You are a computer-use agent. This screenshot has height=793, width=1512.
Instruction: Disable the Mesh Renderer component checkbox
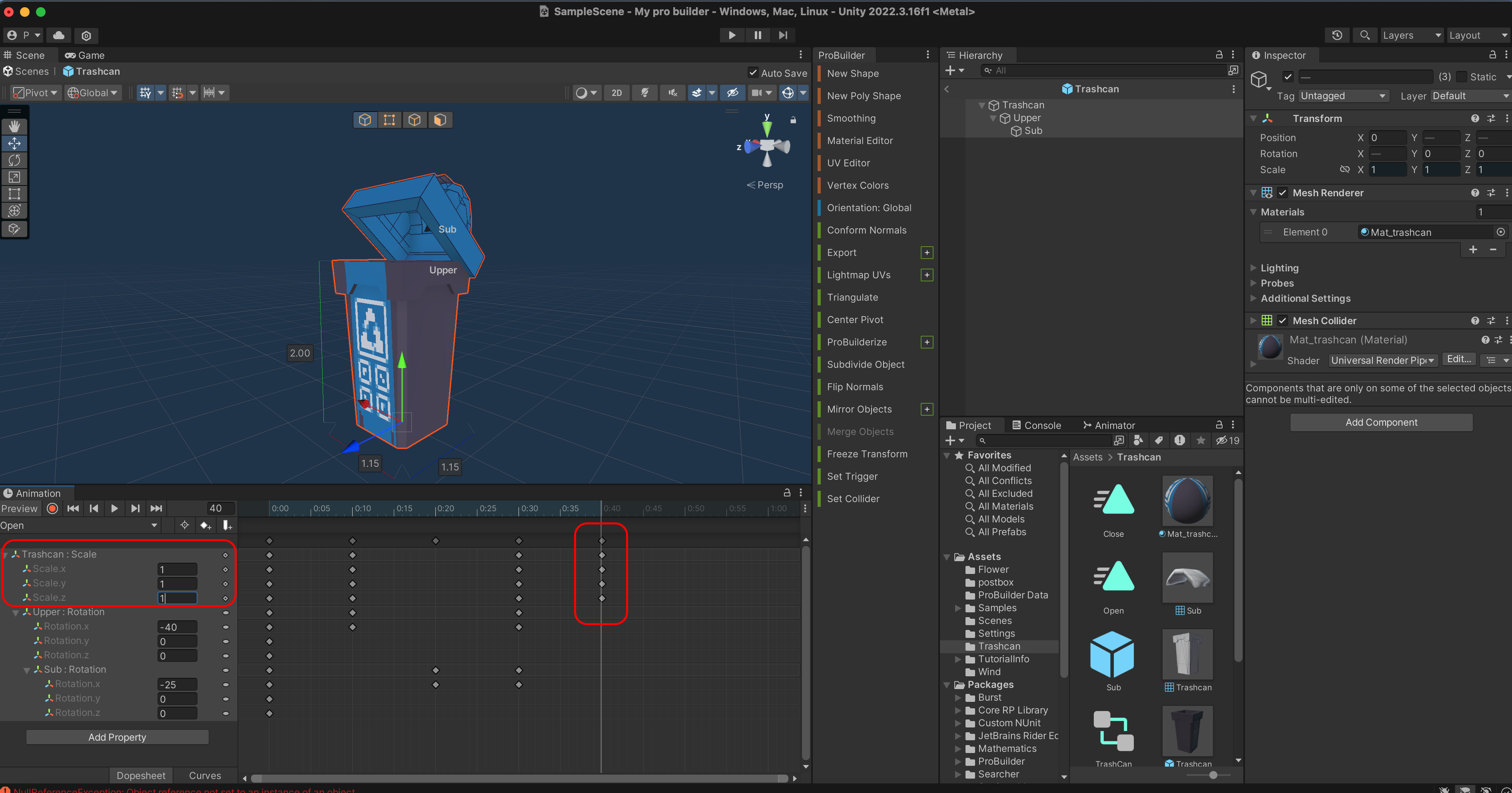1283,193
